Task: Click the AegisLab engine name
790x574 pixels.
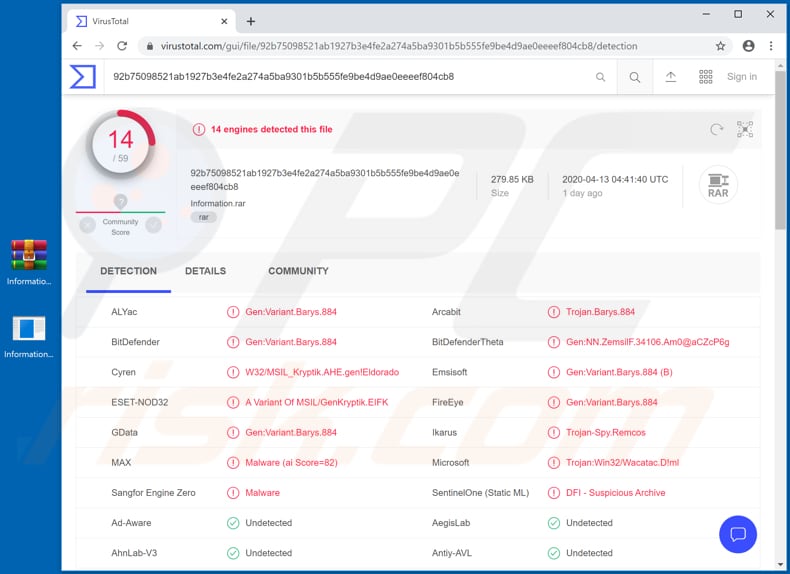Action: pos(450,523)
